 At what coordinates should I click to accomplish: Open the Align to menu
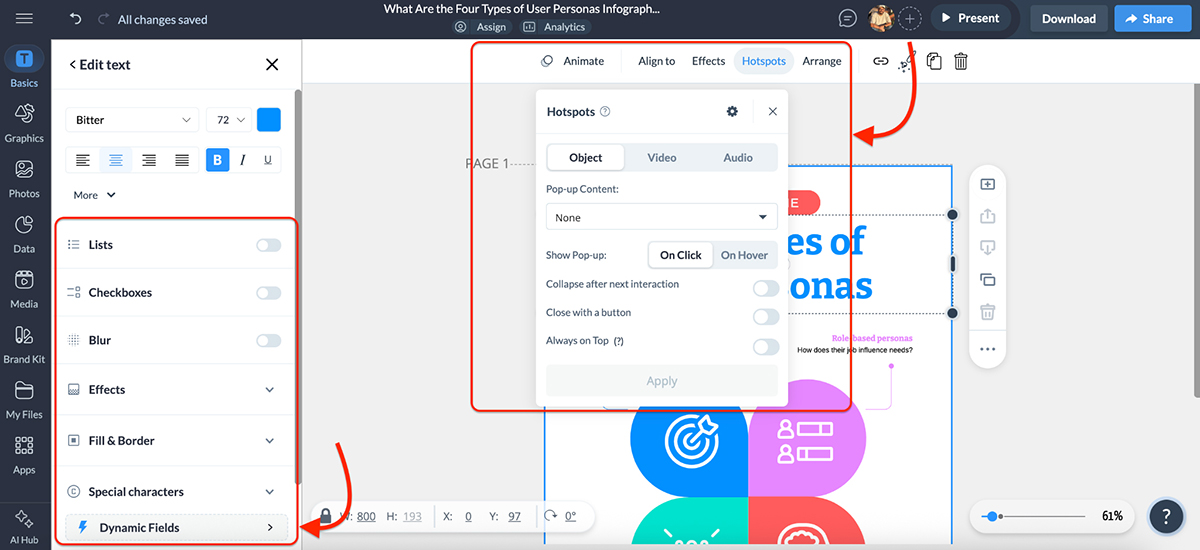(x=657, y=61)
